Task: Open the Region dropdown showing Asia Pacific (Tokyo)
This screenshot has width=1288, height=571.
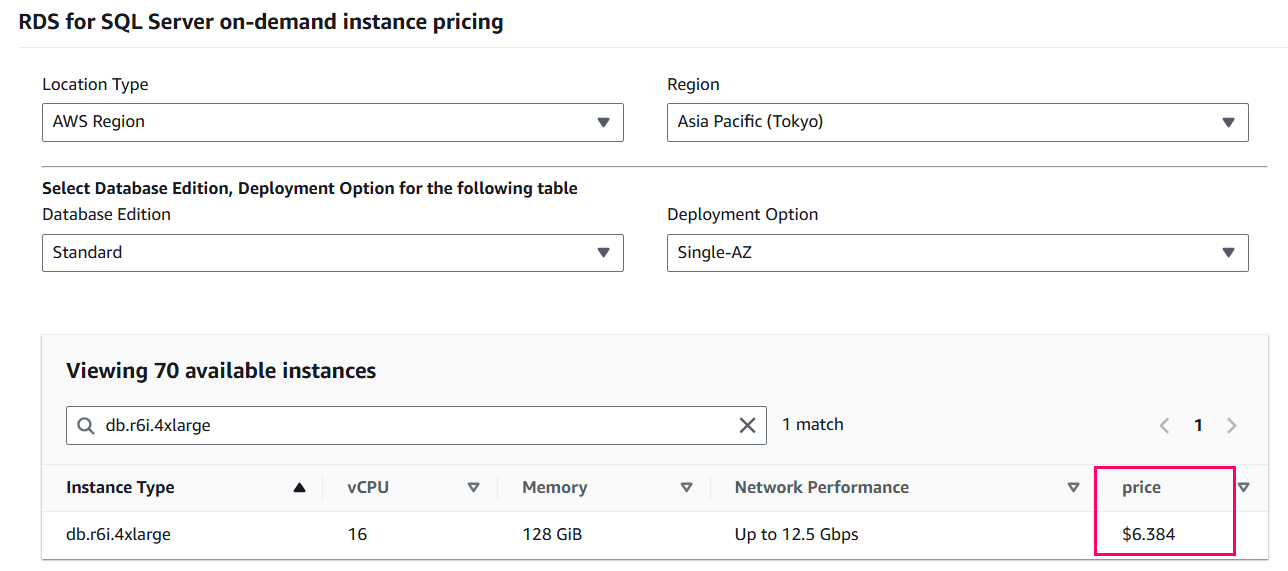Action: click(x=957, y=122)
